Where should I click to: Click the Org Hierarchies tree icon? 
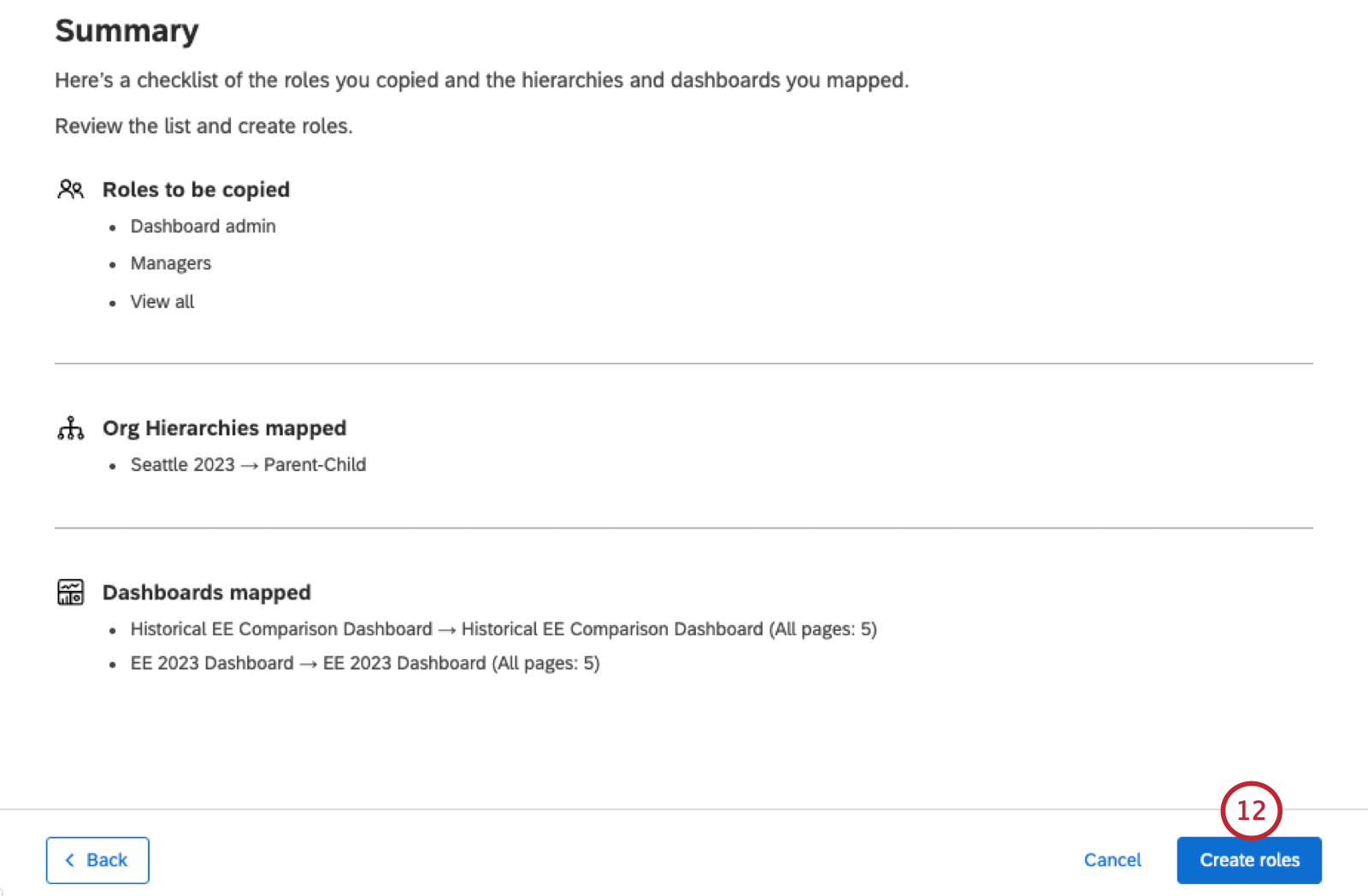(x=70, y=427)
